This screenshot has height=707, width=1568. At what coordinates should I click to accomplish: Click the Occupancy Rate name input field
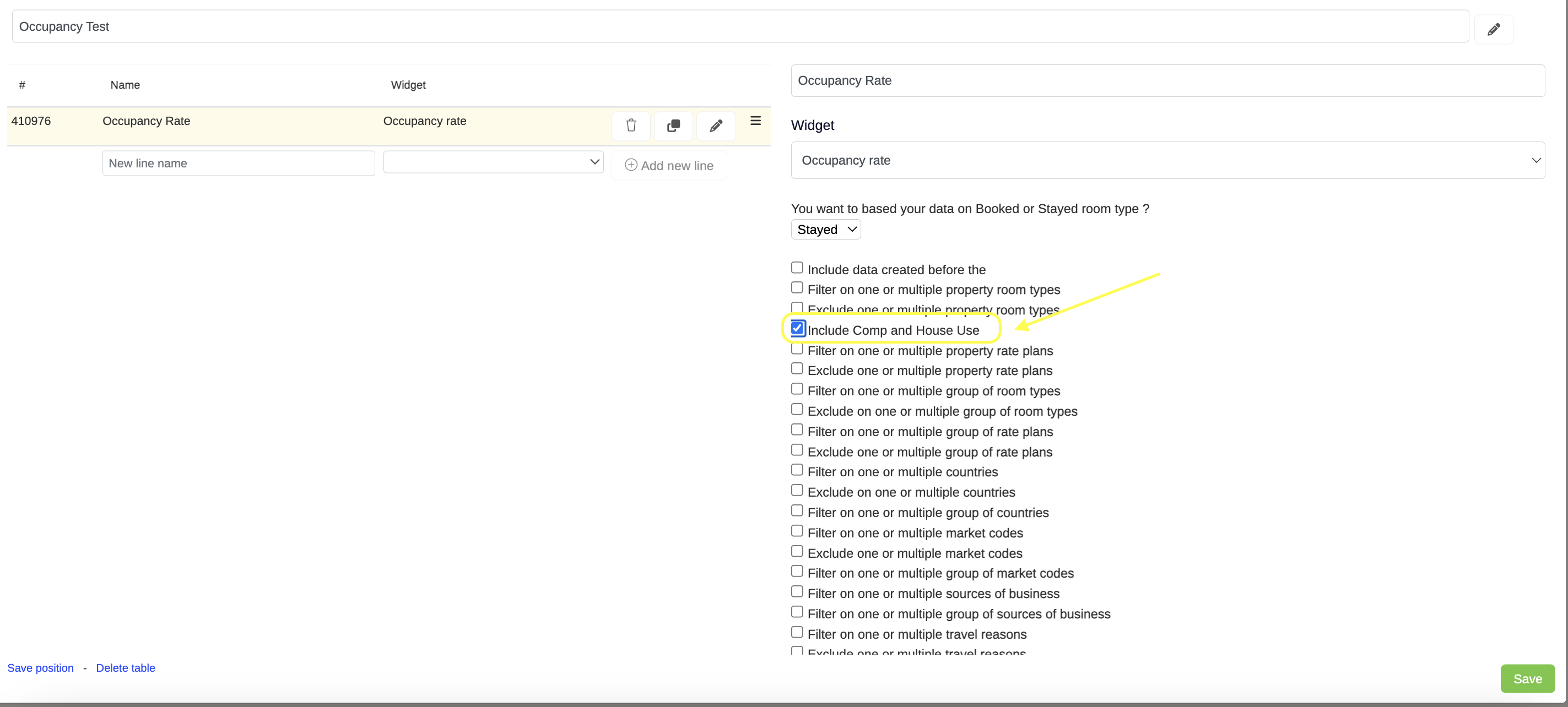point(1167,80)
